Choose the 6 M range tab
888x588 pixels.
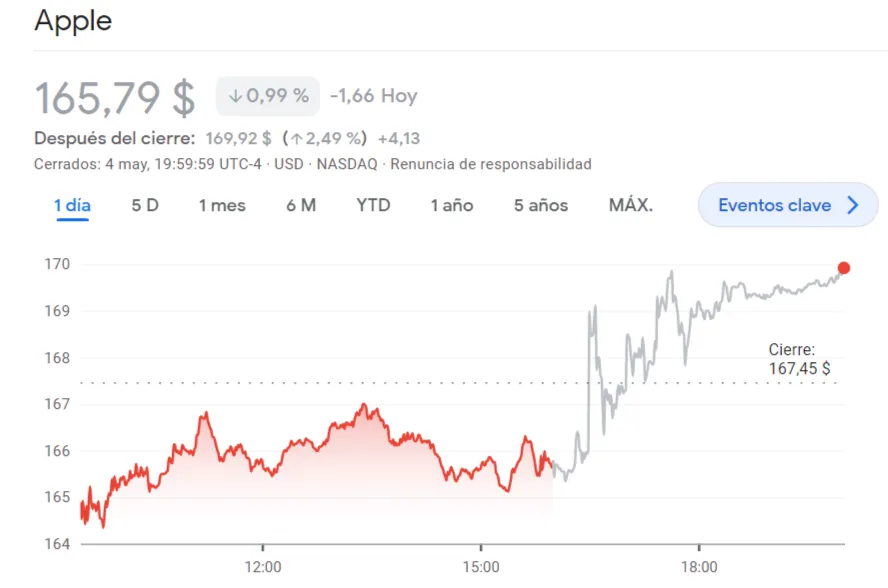[301, 205]
